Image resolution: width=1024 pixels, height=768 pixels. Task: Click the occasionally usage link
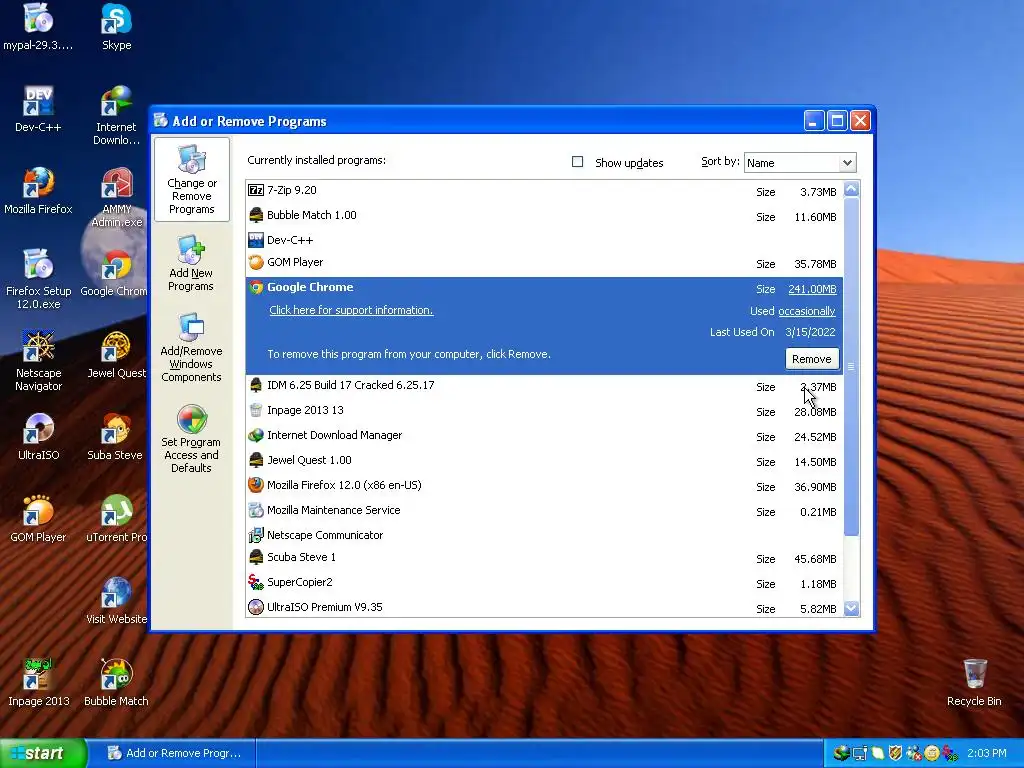[x=807, y=312]
